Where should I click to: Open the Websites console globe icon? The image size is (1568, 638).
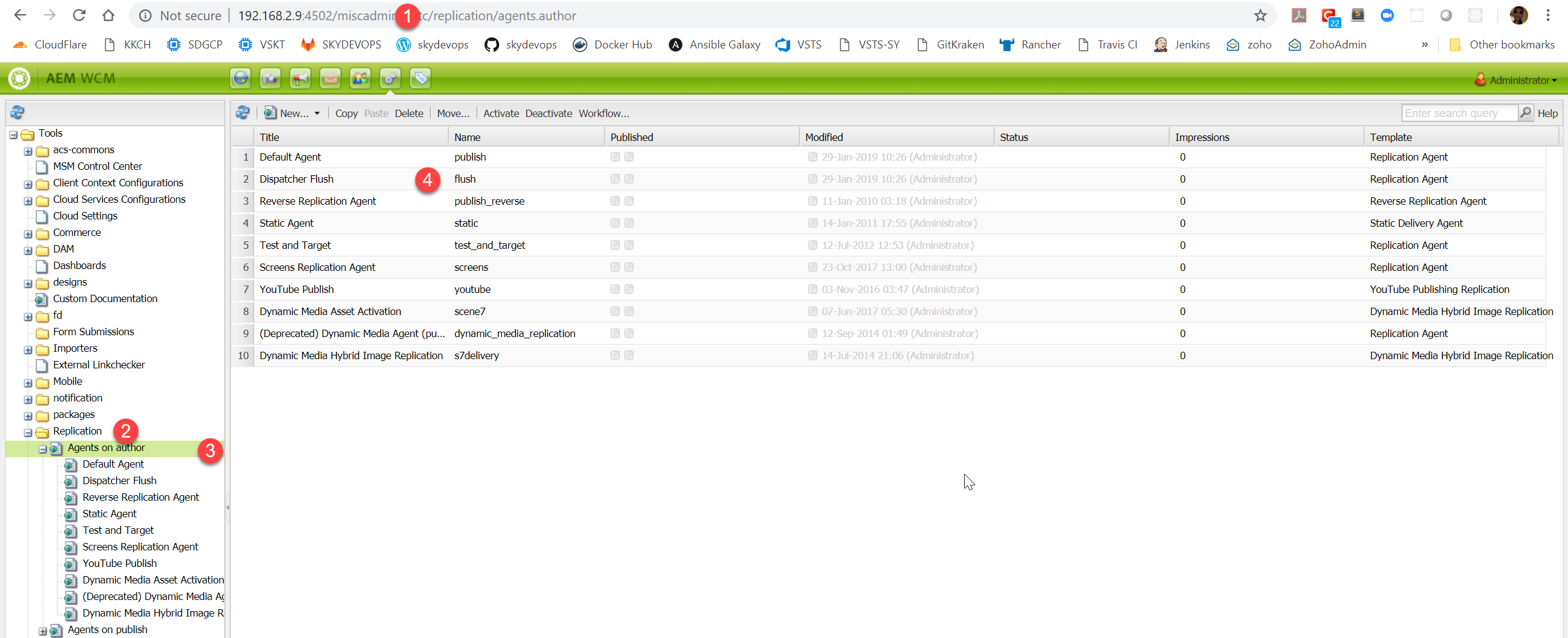(x=240, y=78)
